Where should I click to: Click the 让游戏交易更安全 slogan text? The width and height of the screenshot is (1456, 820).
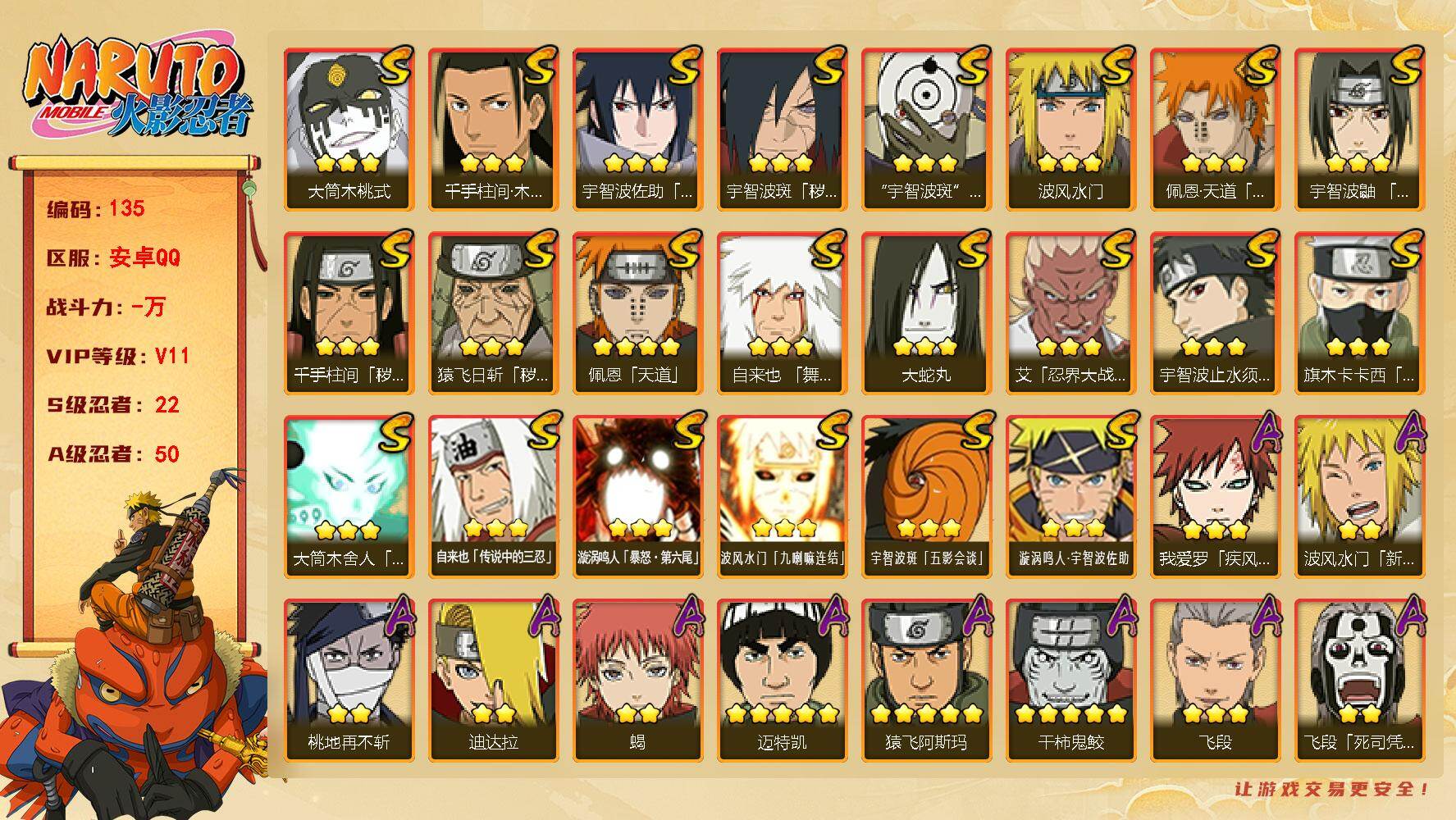[1332, 789]
